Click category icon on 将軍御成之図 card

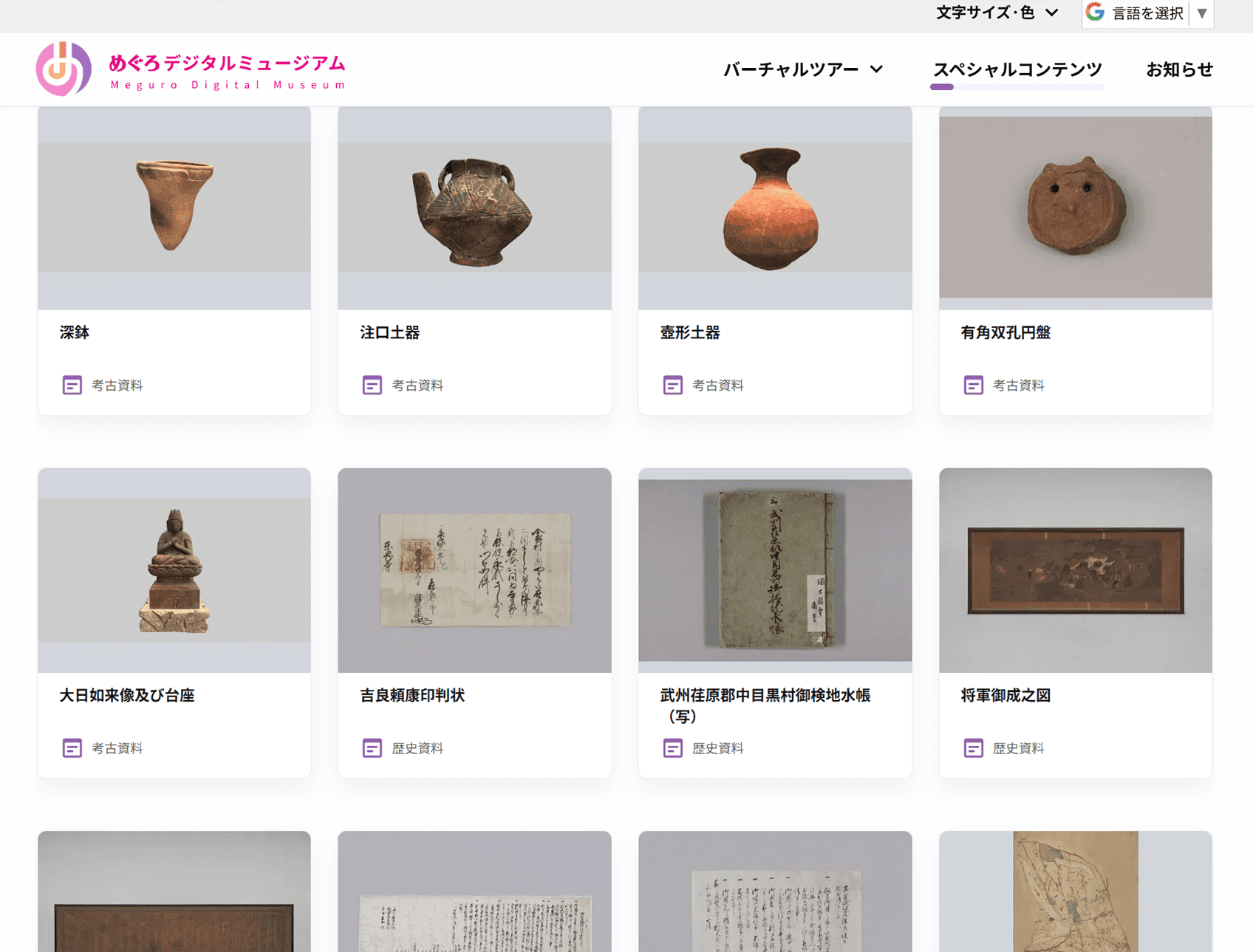pyautogui.click(x=974, y=748)
